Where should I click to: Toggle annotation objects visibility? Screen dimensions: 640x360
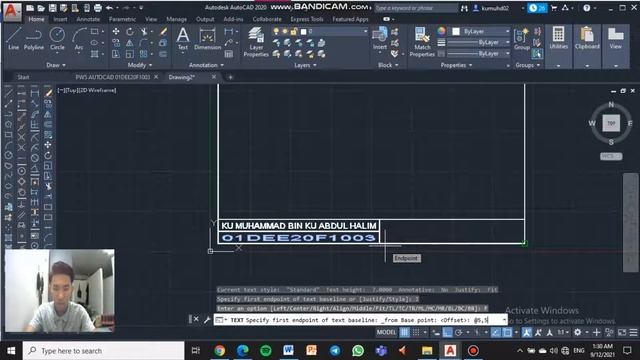(x=527, y=332)
